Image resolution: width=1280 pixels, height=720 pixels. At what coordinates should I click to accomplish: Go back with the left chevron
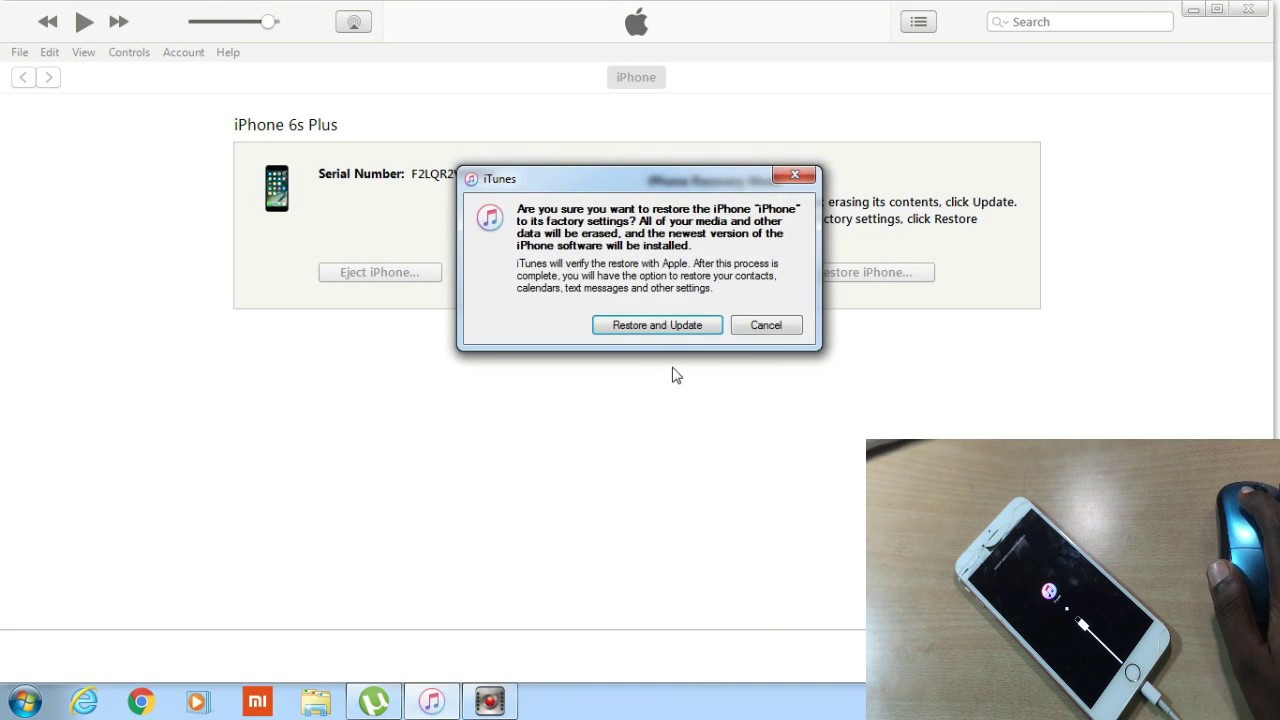pos(23,77)
